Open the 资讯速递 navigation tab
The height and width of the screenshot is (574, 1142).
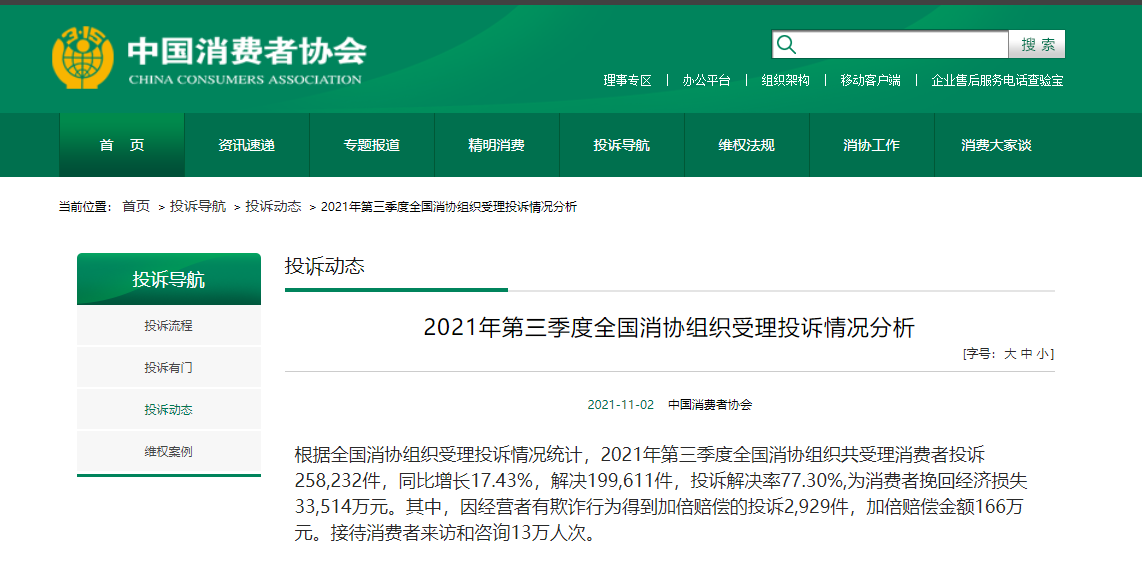pyautogui.click(x=247, y=145)
